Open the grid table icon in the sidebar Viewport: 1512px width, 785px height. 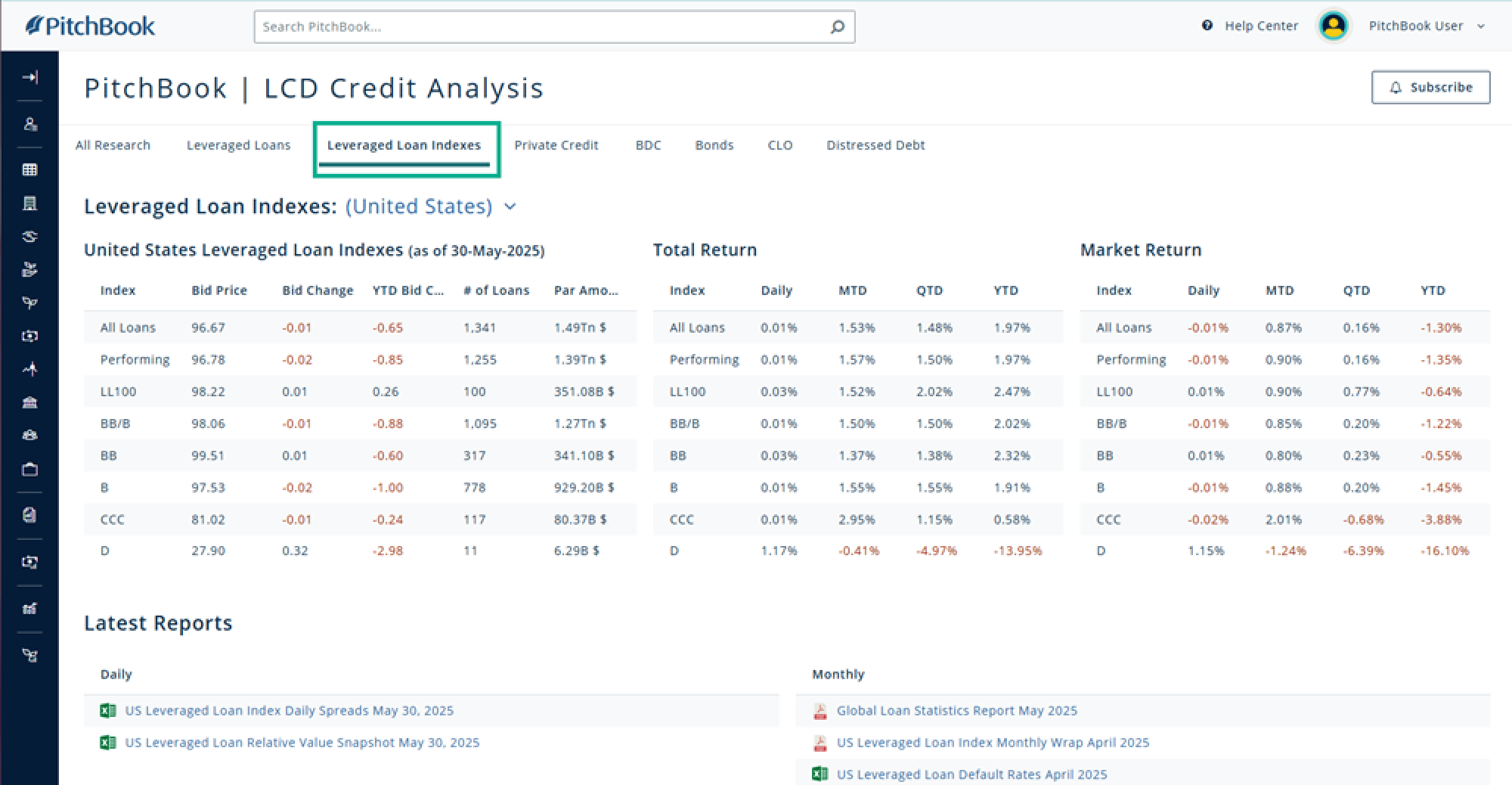tap(30, 169)
